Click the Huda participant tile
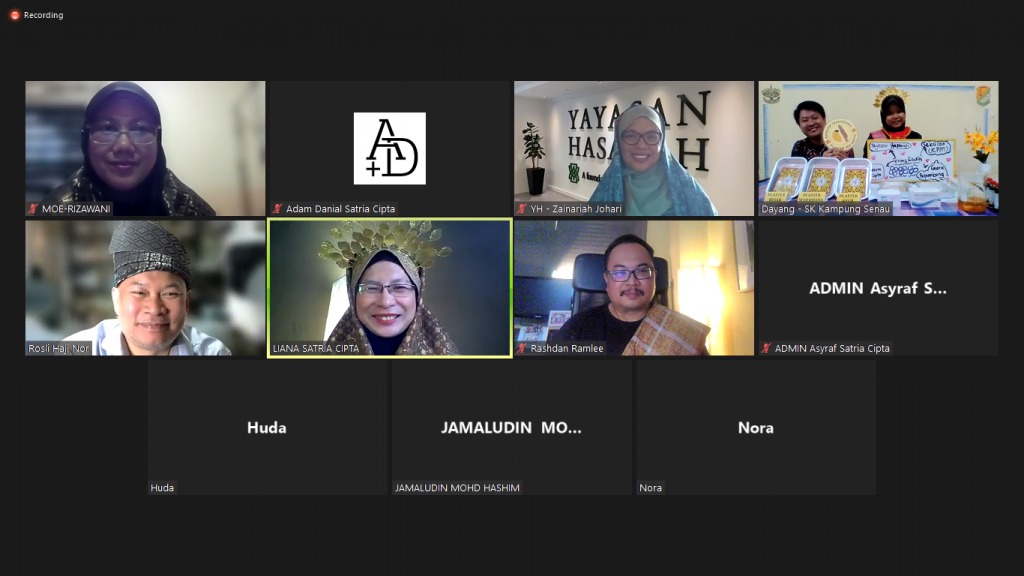1024x576 pixels. [x=267, y=427]
